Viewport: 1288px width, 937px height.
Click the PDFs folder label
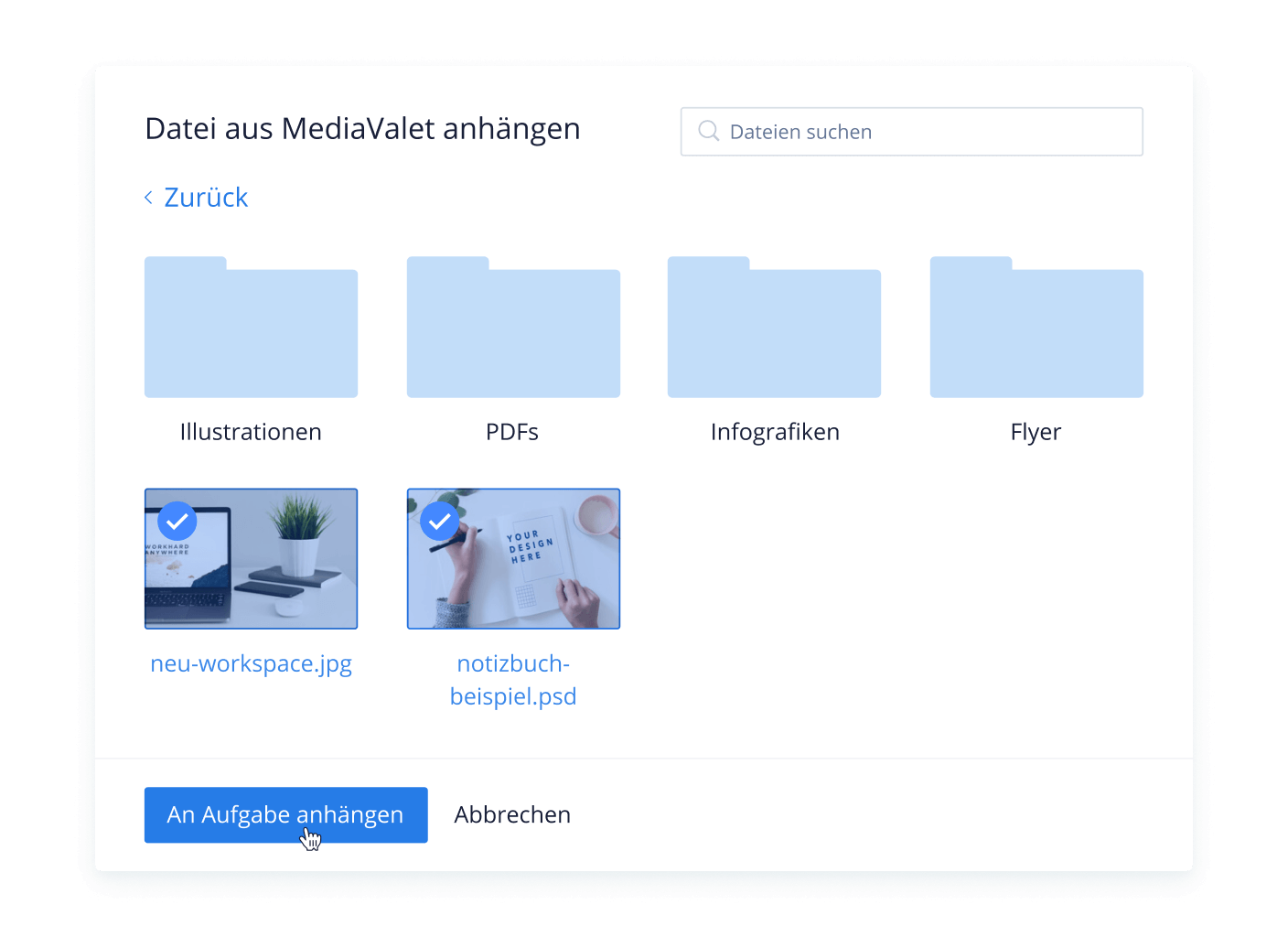pos(512,432)
